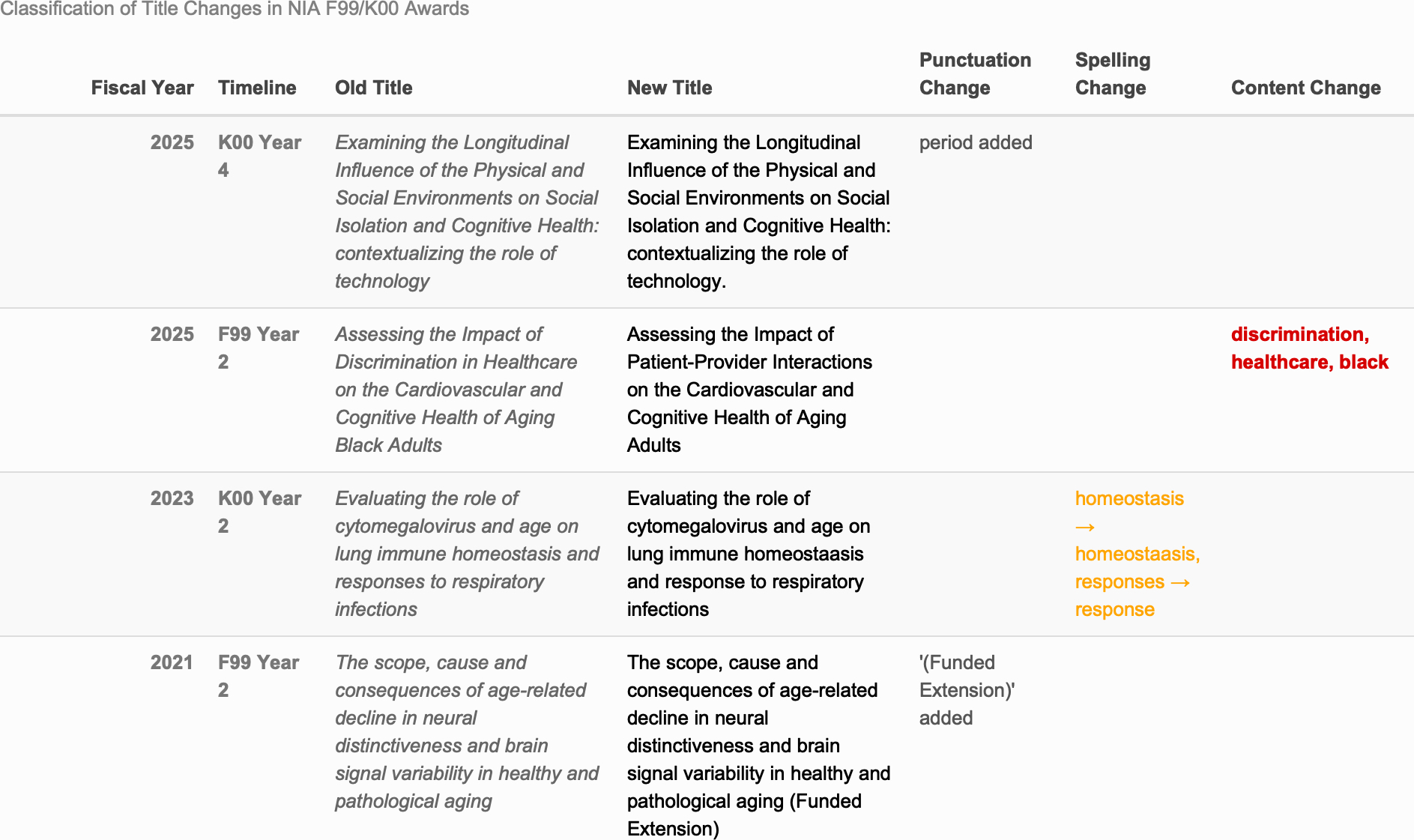The width and height of the screenshot is (1414, 840).
Task: Click the Content Change column header
Action: [x=1305, y=88]
